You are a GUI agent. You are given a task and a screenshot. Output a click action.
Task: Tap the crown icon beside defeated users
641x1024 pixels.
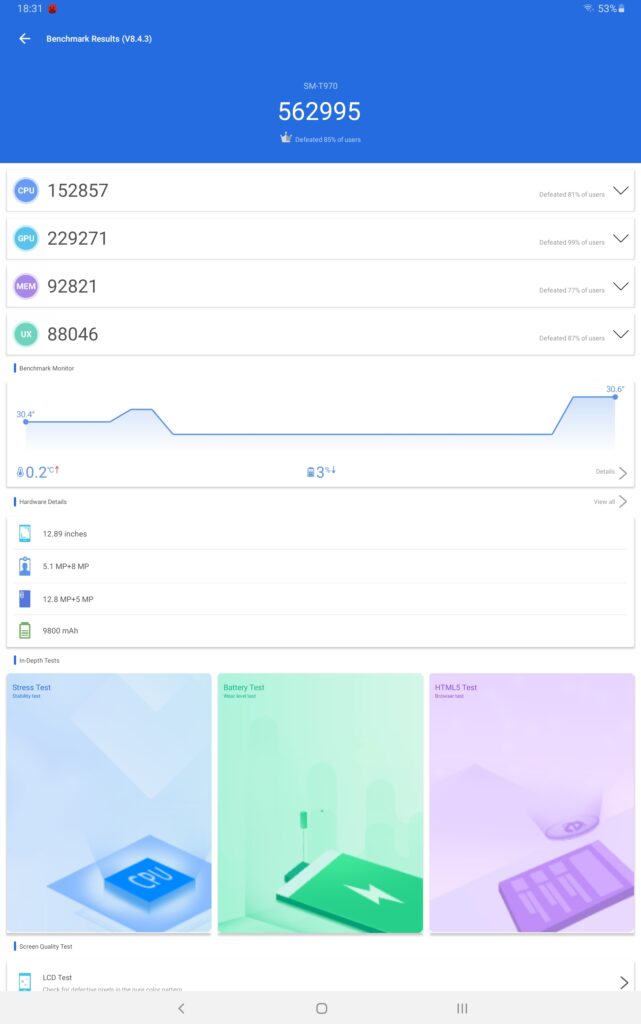click(286, 138)
